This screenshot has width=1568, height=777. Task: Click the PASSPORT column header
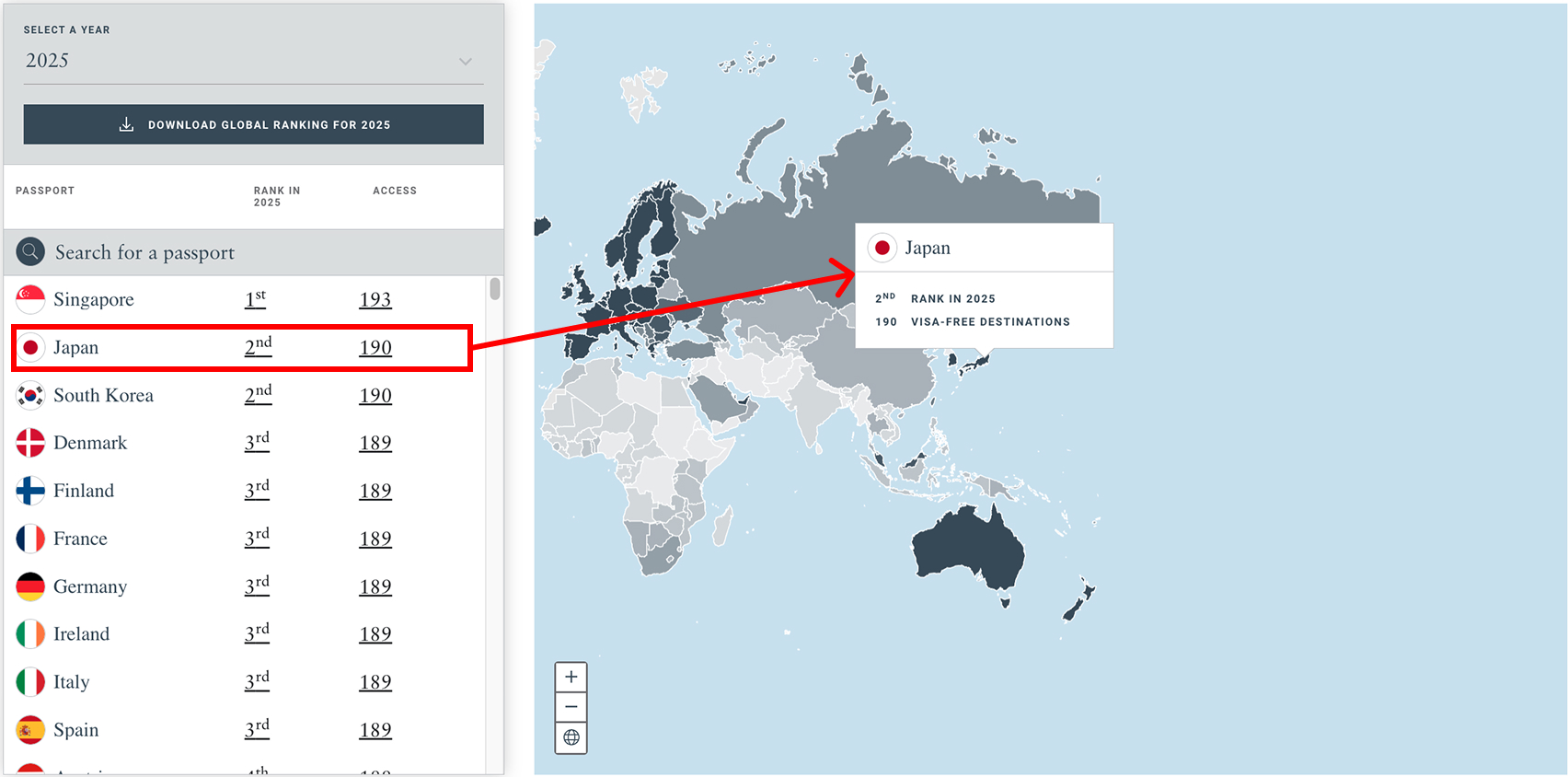[45, 191]
